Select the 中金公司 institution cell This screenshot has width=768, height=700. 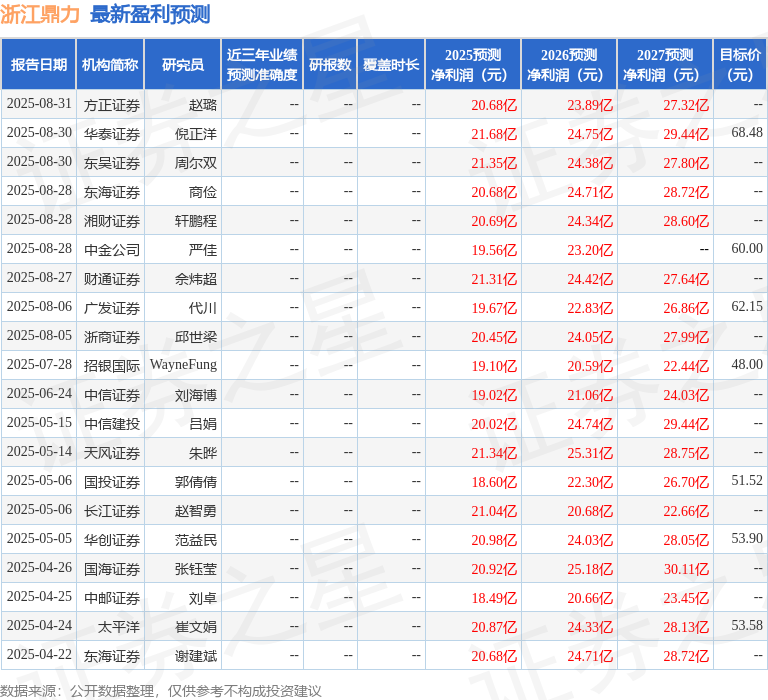(112, 250)
